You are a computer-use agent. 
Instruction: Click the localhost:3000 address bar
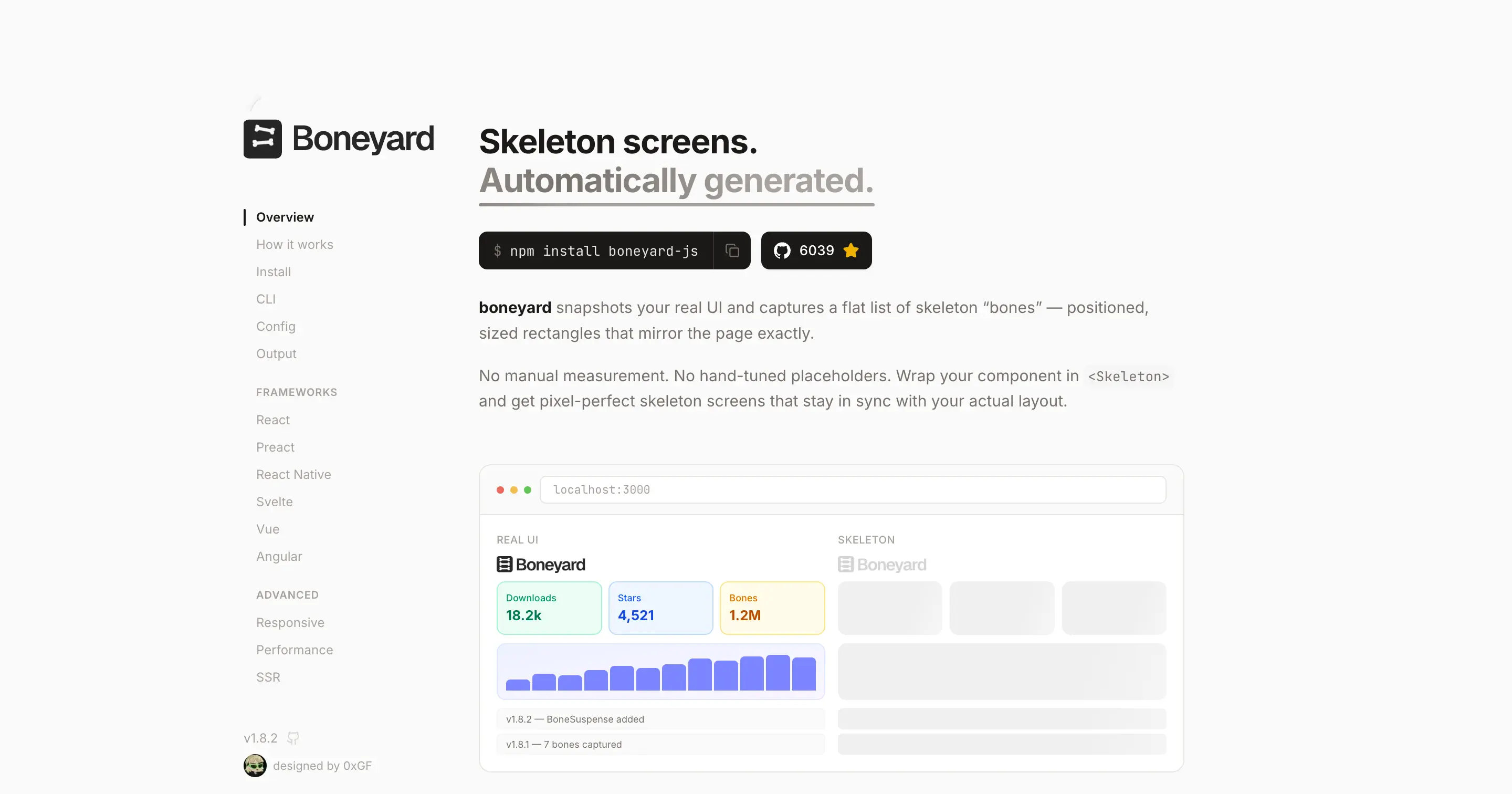click(x=853, y=490)
